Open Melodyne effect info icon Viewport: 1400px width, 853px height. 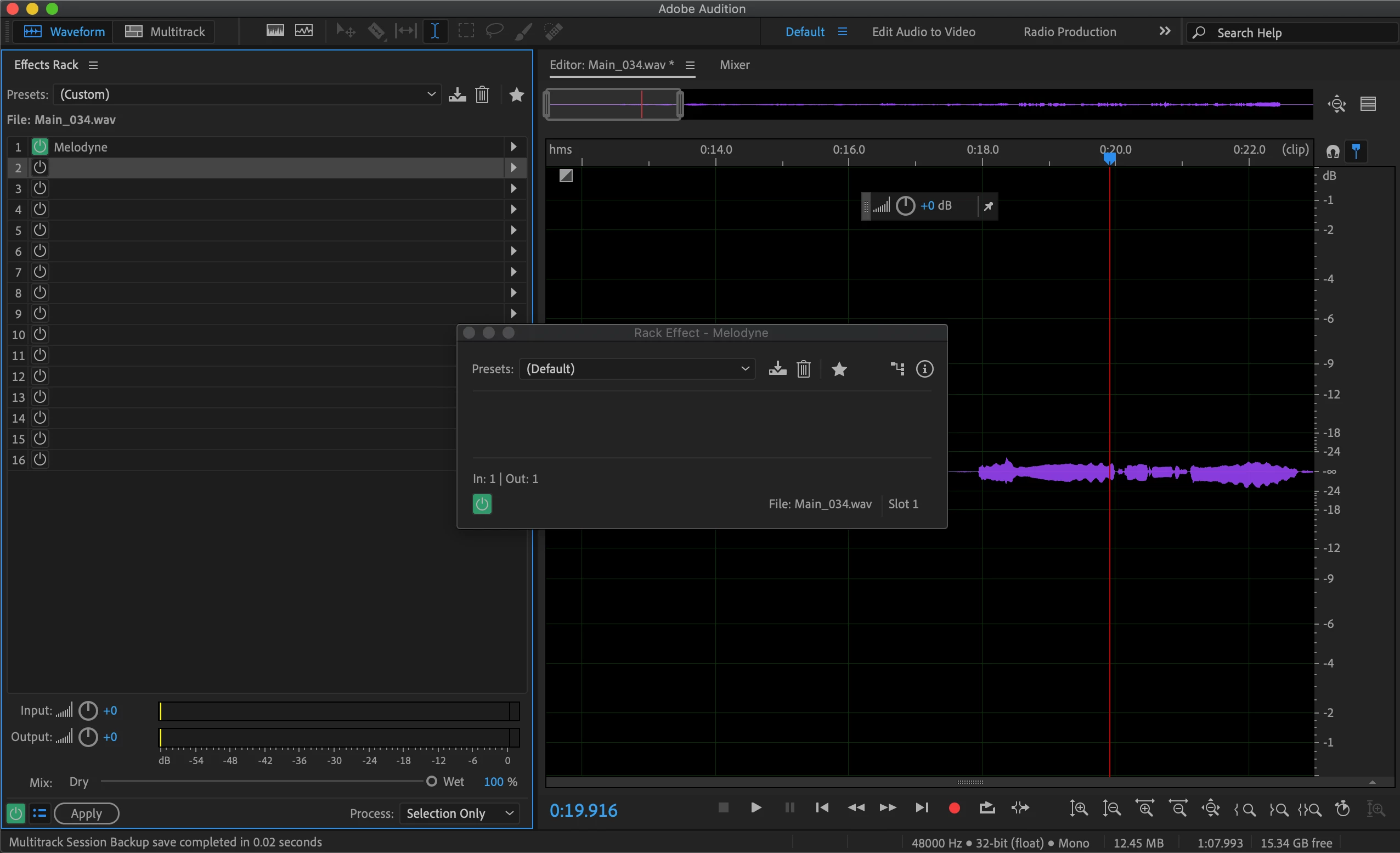coord(924,369)
